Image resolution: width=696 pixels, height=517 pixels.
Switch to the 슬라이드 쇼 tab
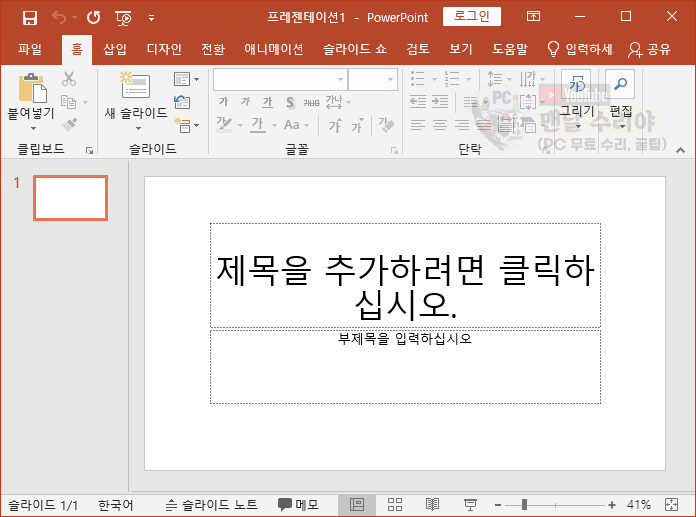point(355,49)
